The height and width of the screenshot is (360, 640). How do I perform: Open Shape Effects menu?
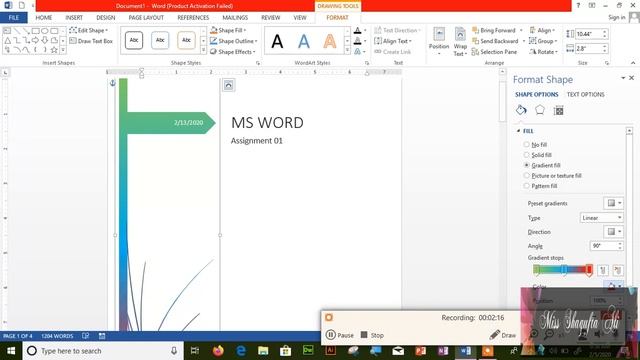(x=233, y=52)
